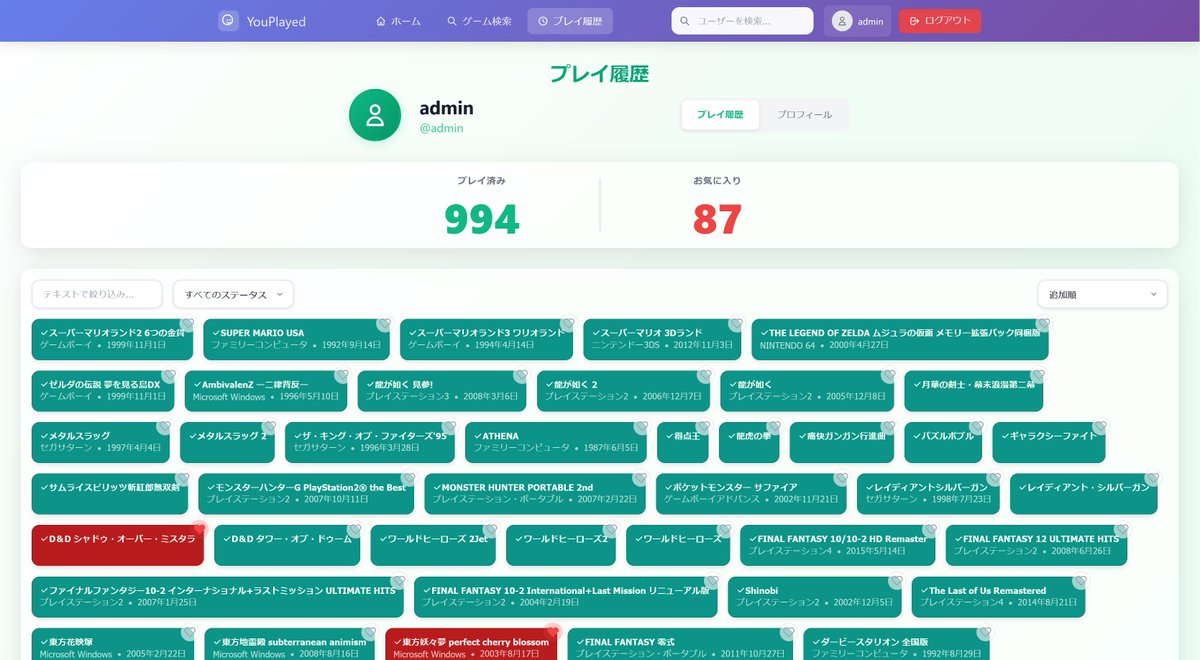
Task: Click the magnifier icon in user search
Action: (685, 21)
